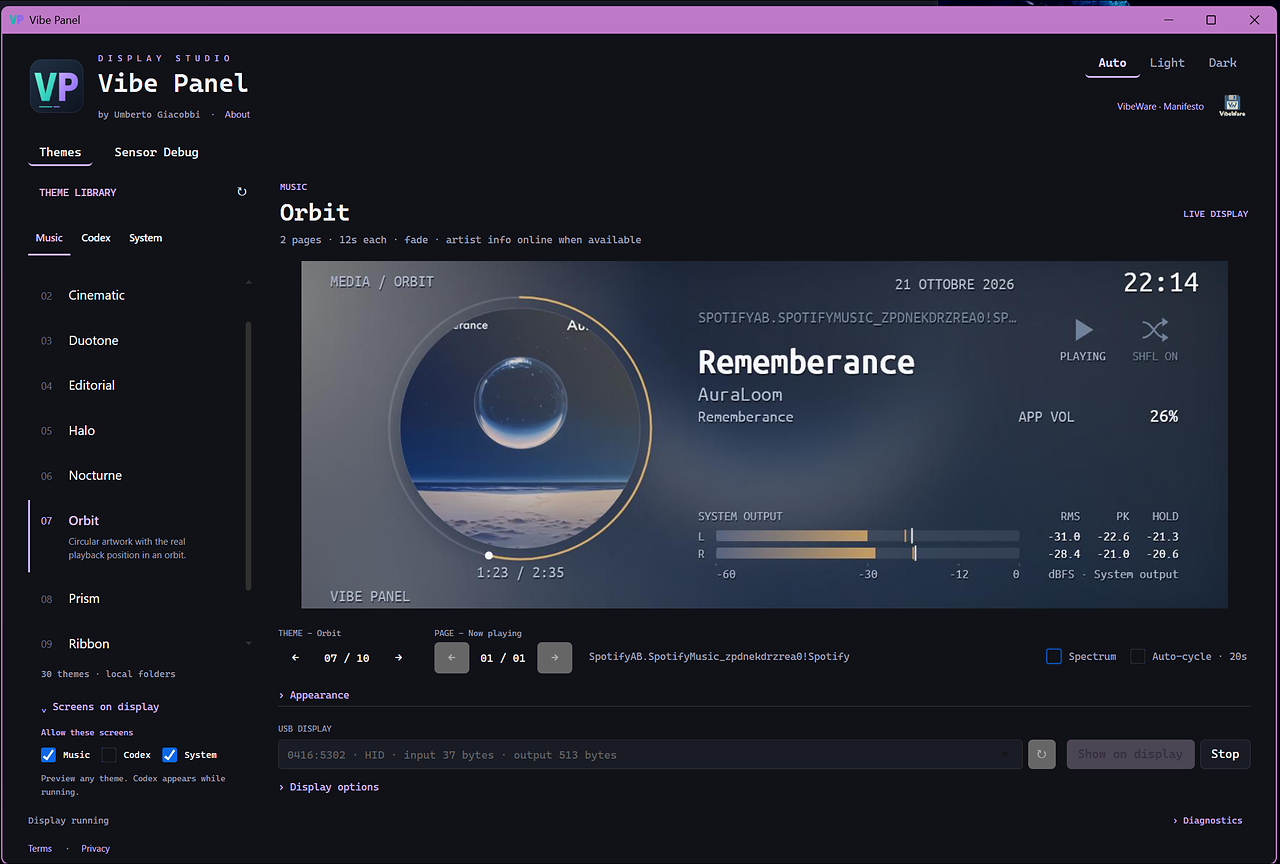The width and height of the screenshot is (1280, 864).
Task: Click the orbit playback position dot
Action: 489,555
